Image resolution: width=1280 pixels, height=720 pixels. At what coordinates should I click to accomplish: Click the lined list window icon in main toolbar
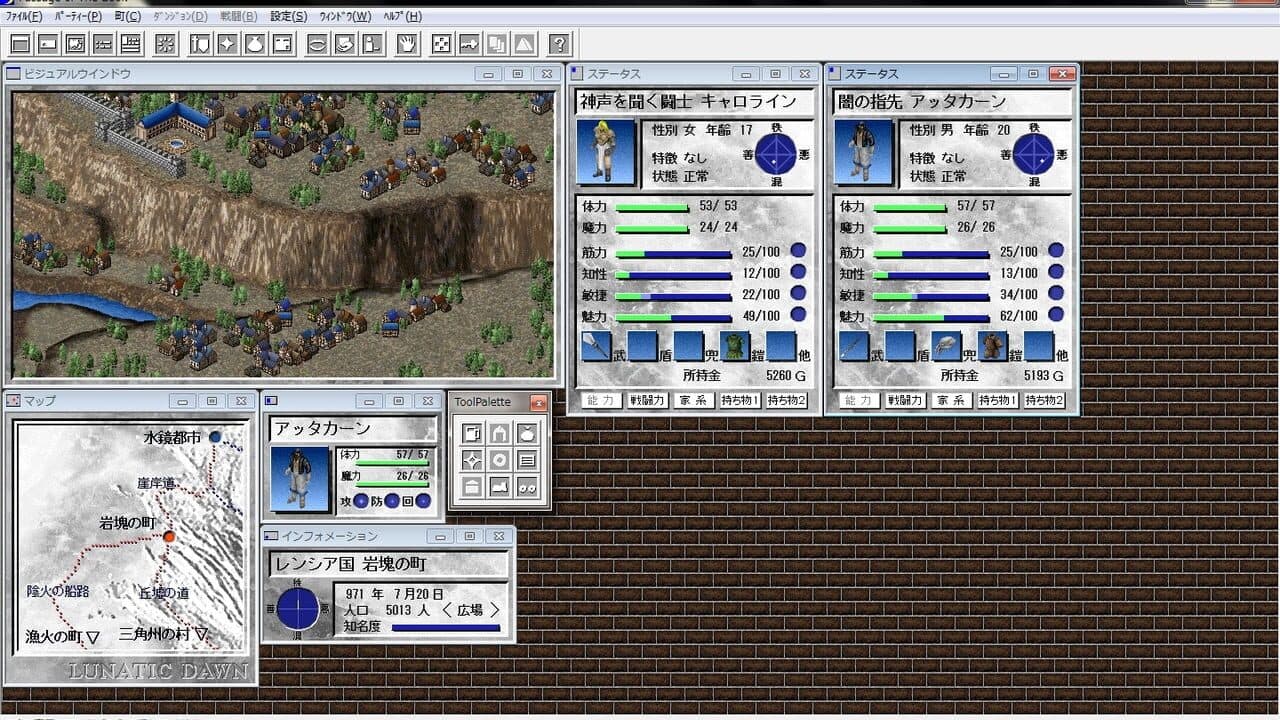130,44
